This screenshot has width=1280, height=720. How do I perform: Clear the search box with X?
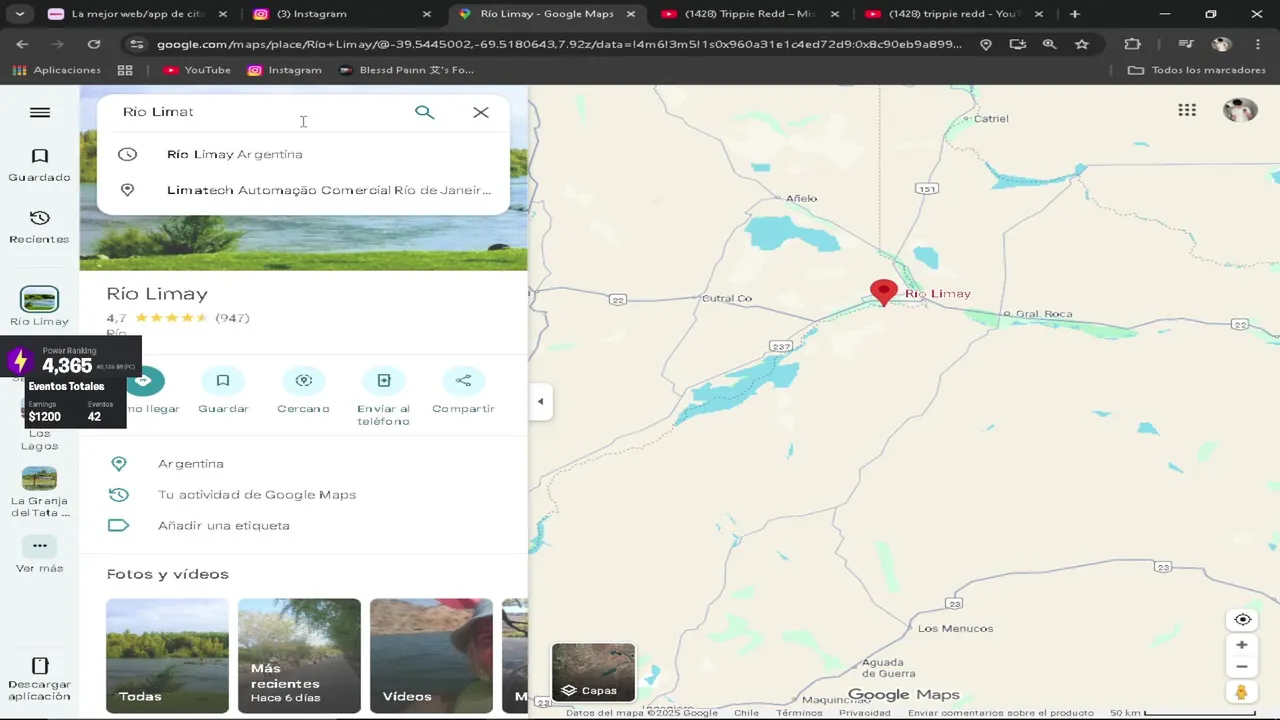pyautogui.click(x=481, y=112)
